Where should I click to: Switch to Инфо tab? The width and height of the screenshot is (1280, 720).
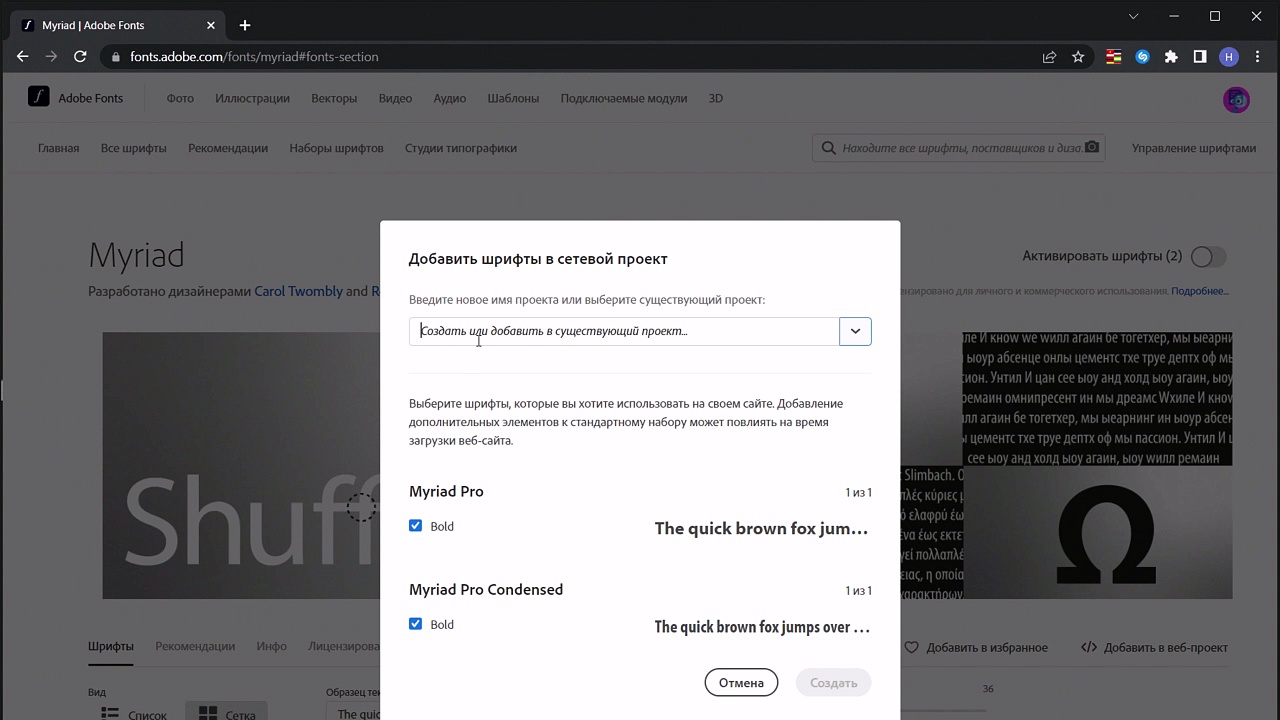coord(271,646)
